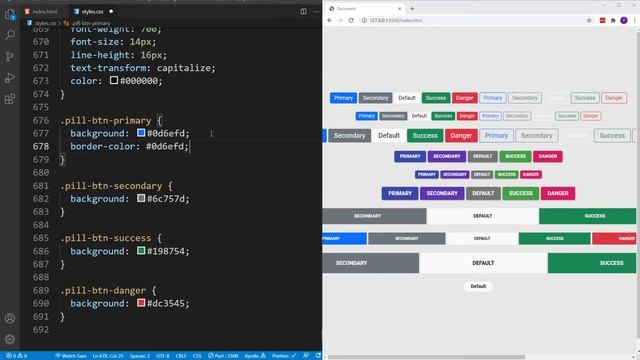Open the Source Control view
The height and width of the screenshot is (360, 640).
click(x=10, y=56)
